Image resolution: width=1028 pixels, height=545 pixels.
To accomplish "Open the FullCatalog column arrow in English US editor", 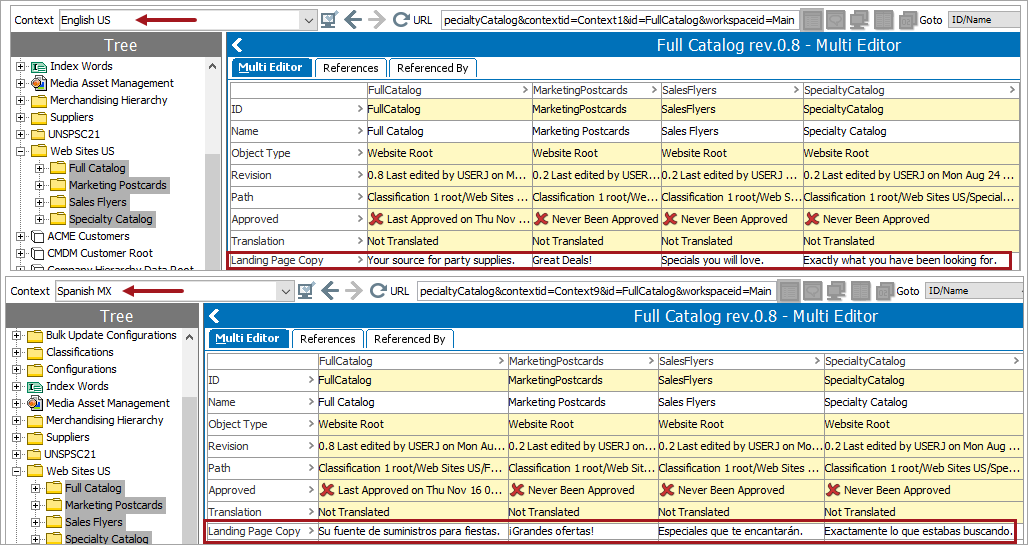I will coord(525,90).
